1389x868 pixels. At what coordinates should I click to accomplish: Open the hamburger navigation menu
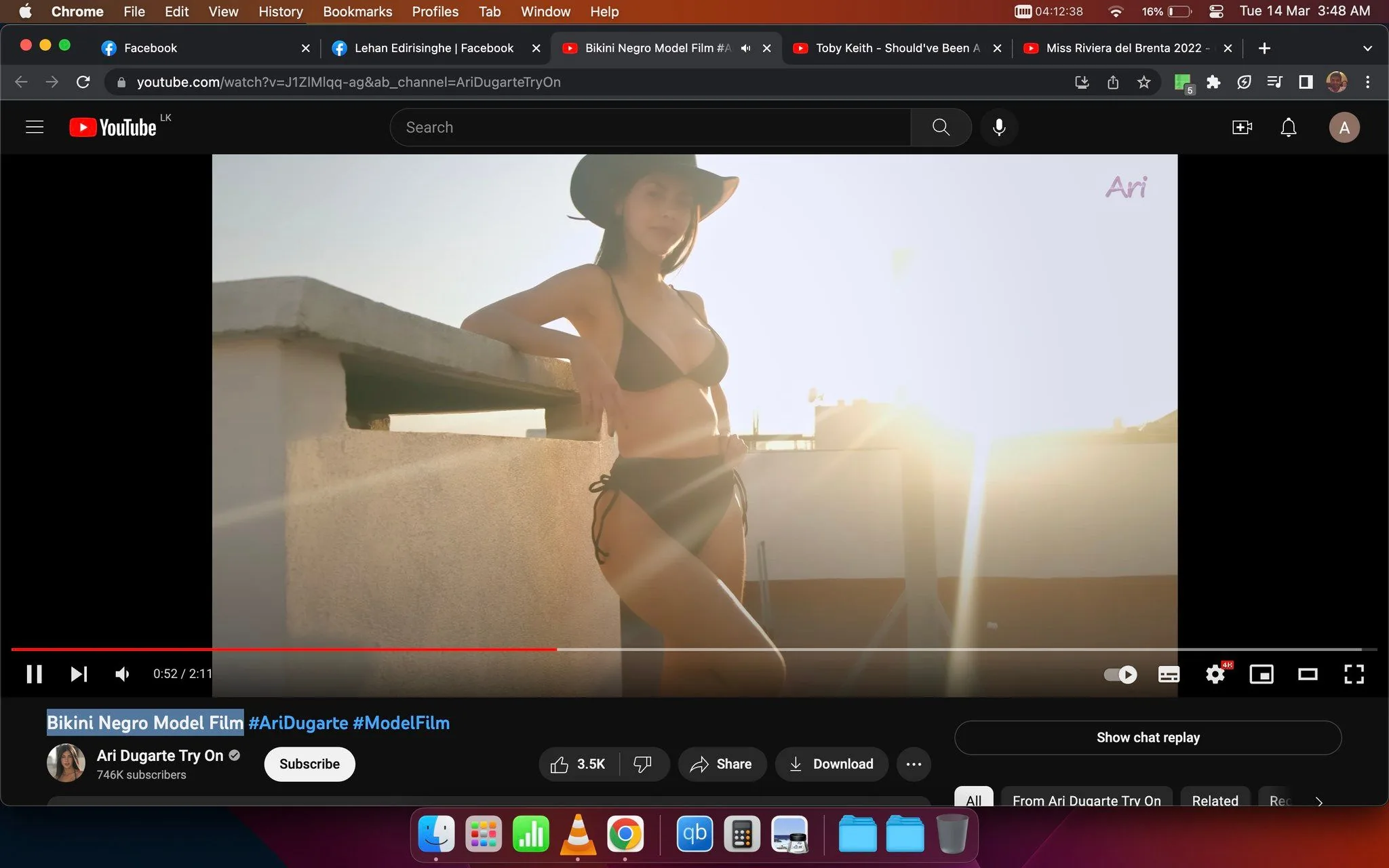(x=34, y=127)
